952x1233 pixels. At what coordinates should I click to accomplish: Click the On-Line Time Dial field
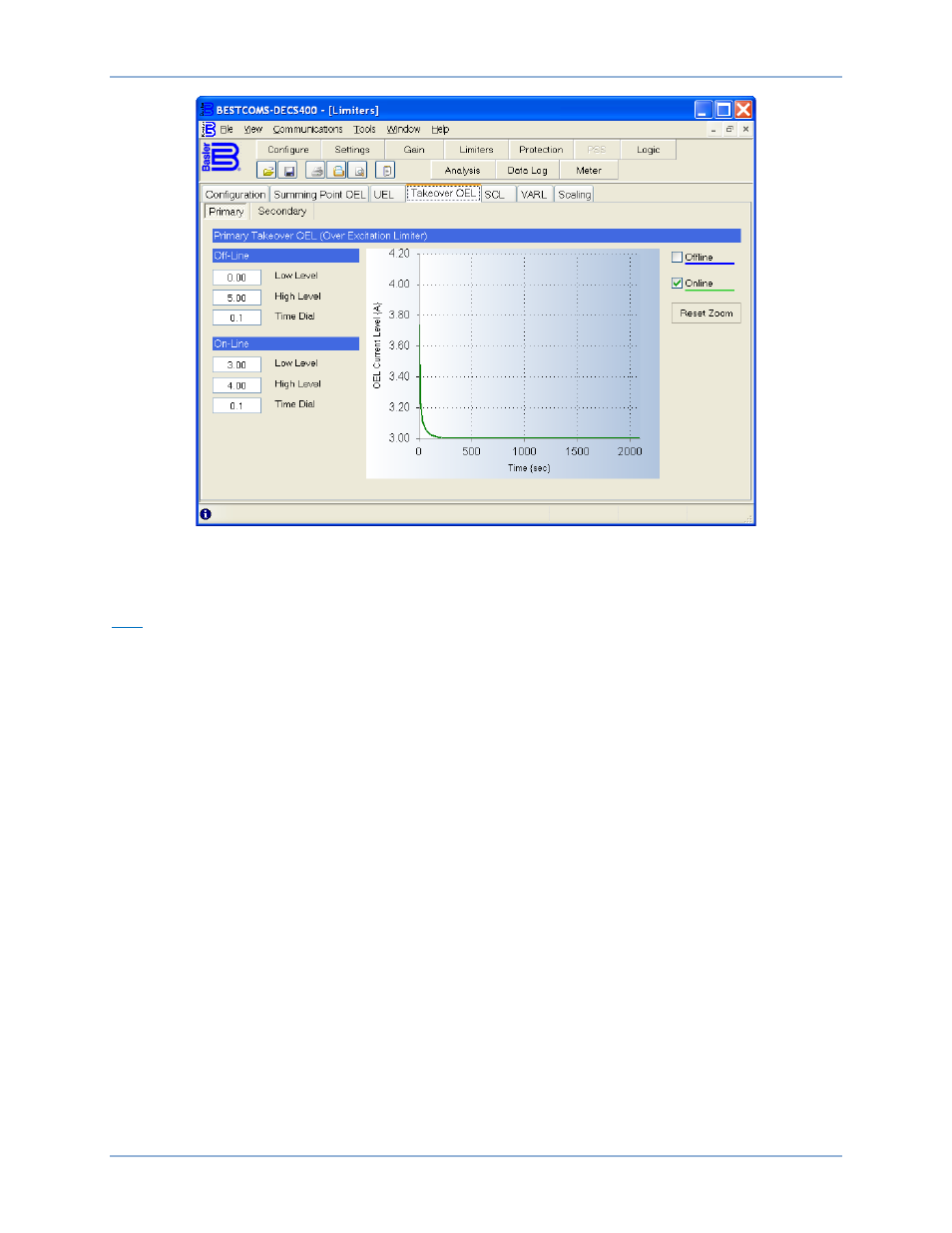coord(237,405)
